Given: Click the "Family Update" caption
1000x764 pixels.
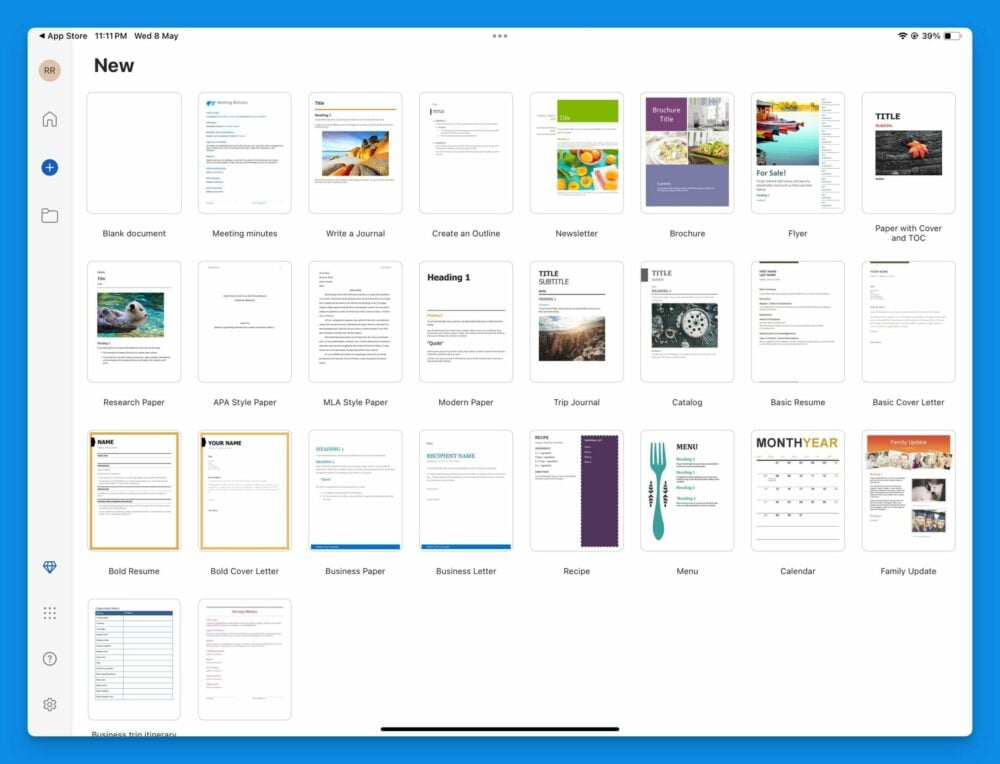Looking at the screenshot, I should (x=909, y=571).
